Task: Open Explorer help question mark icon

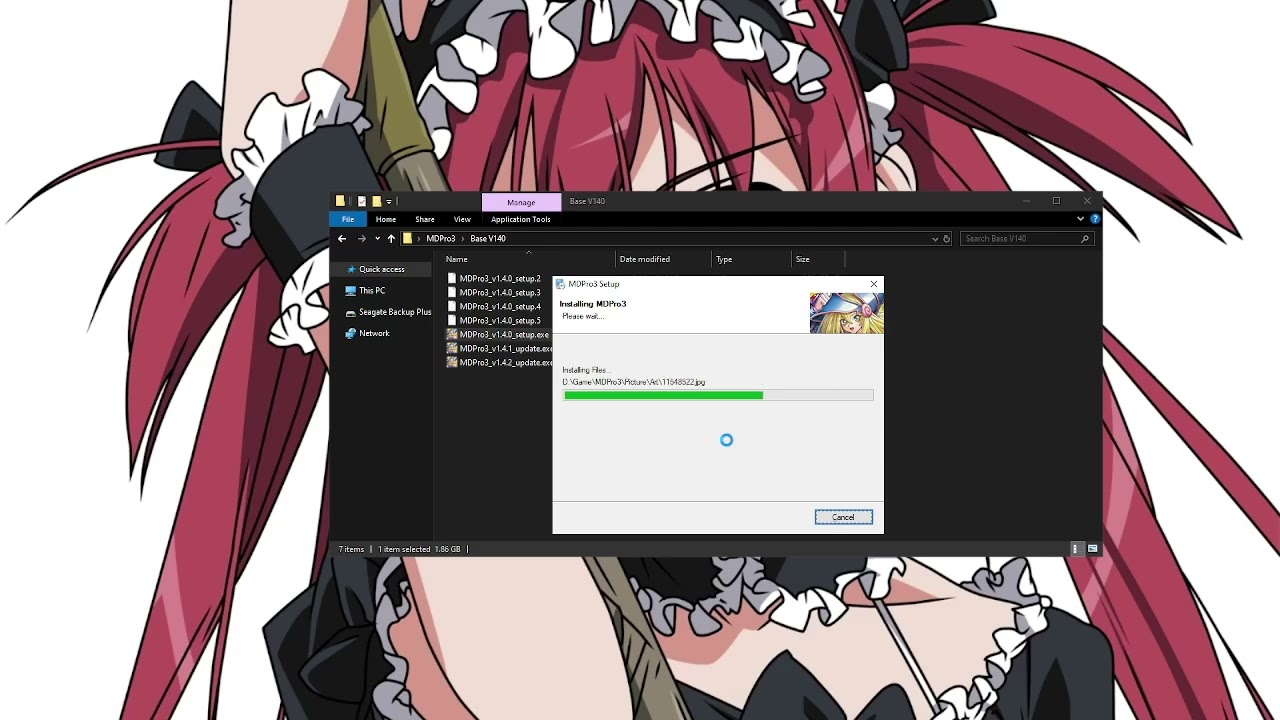Action: (x=1095, y=219)
